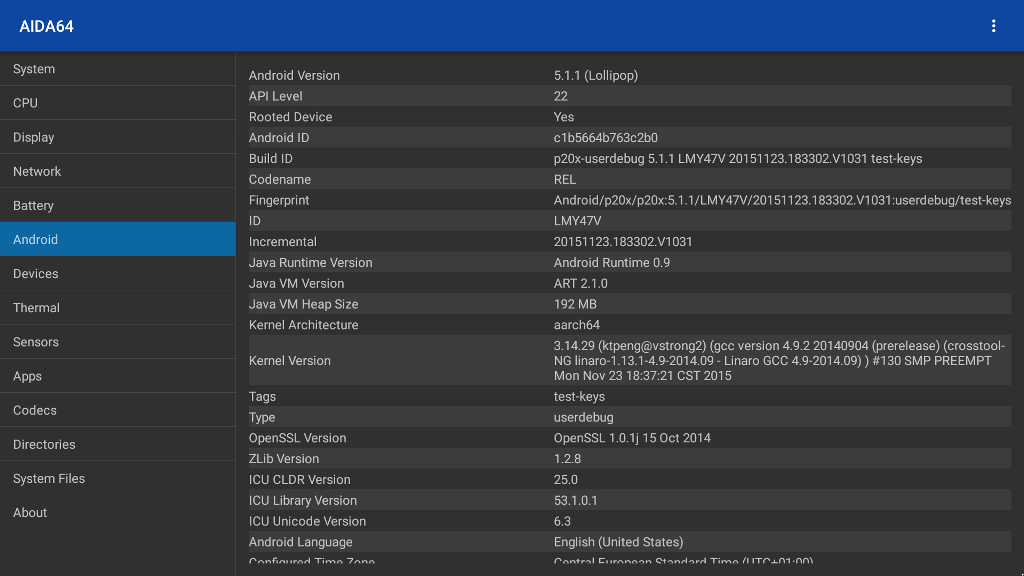Click the API Level value 22
This screenshot has height=576, width=1024.
point(560,96)
